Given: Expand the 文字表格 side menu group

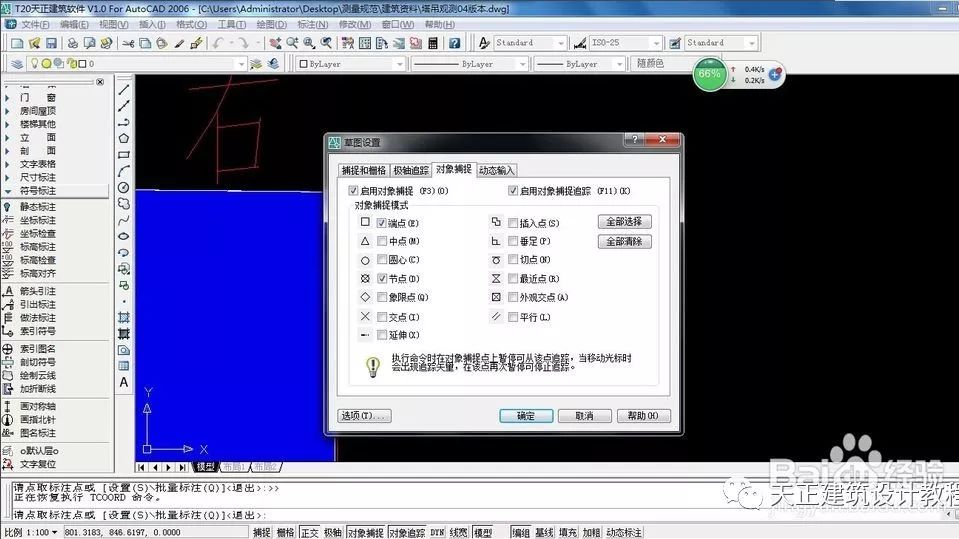Looking at the screenshot, I should (37, 164).
